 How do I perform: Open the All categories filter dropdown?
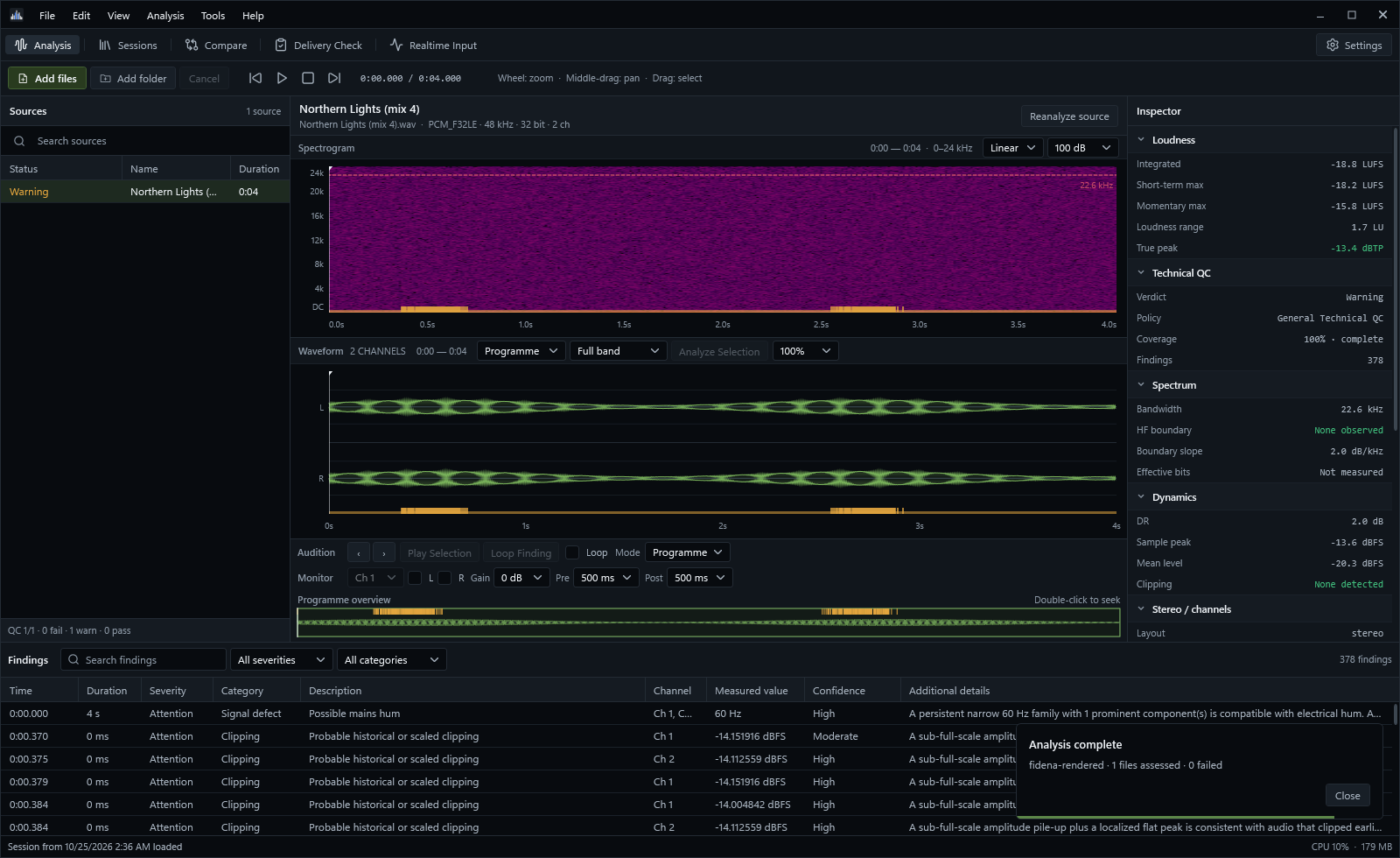391,659
